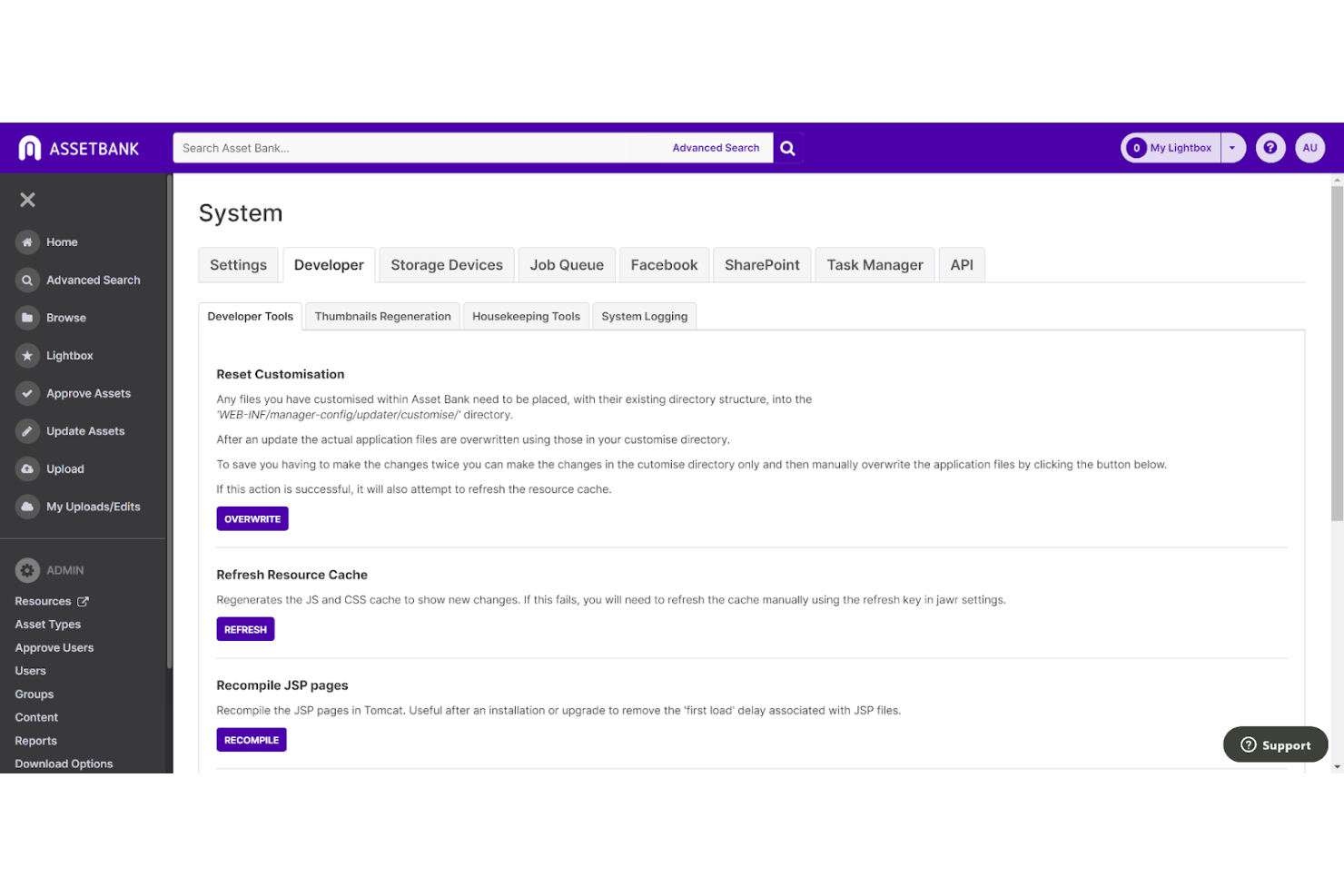This screenshot has height=896, width=1344.
Task: Click the Advanced Search magnifier sidebar icon
Action: pos(27,281)
